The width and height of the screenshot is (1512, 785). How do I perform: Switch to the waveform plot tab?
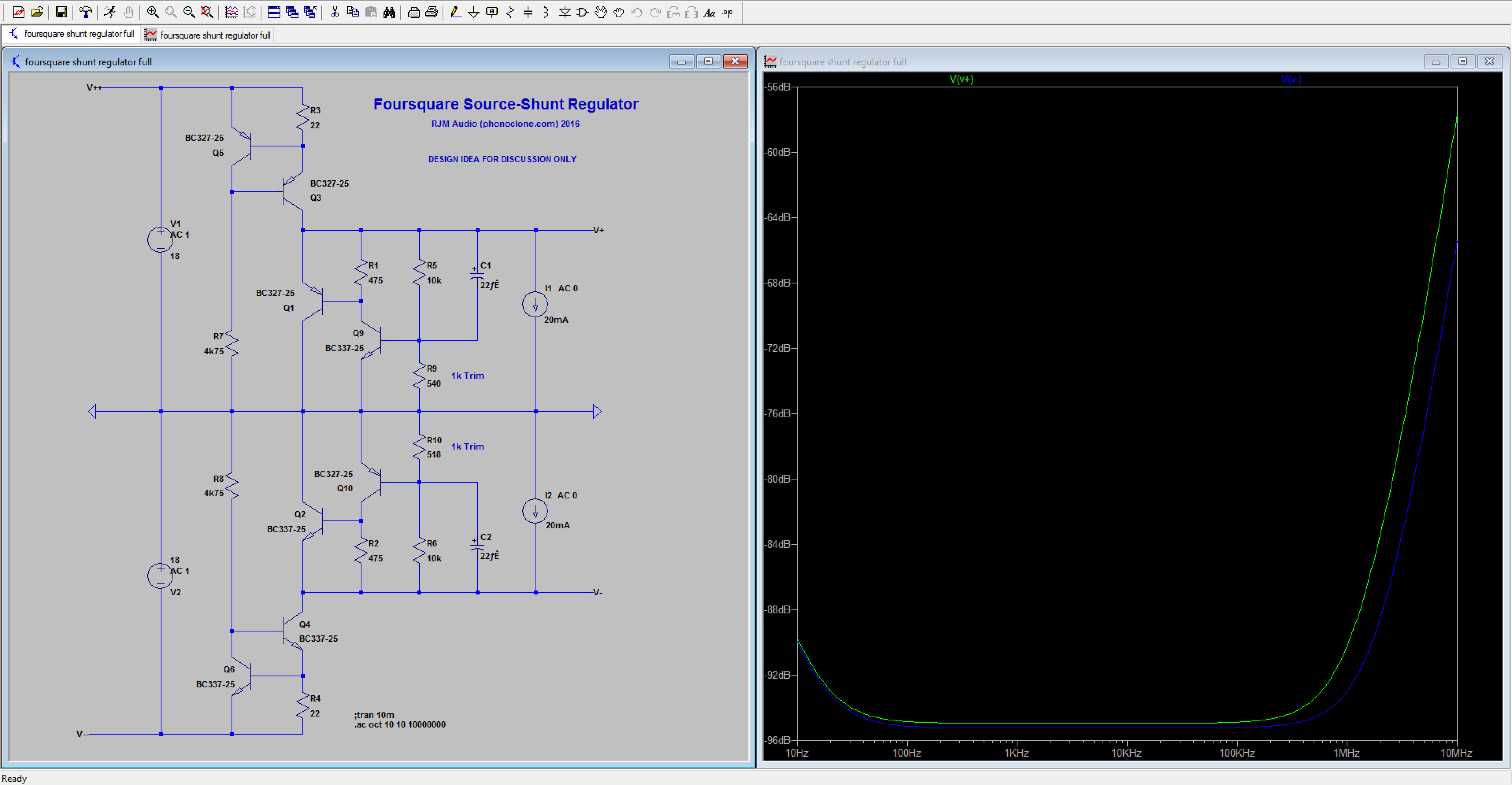pos(208,35)
